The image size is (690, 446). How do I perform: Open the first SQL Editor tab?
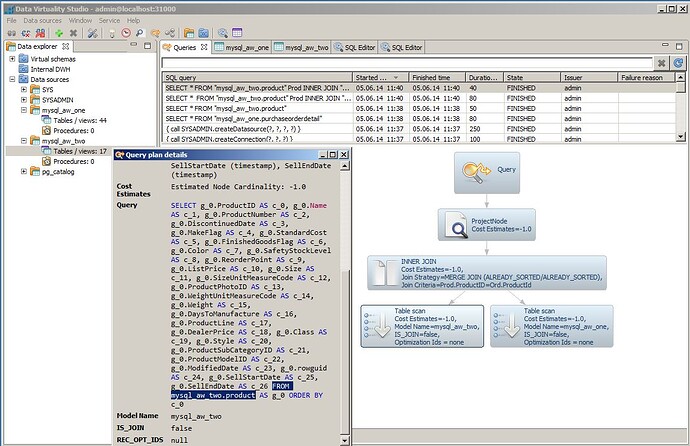click(354, 47)
